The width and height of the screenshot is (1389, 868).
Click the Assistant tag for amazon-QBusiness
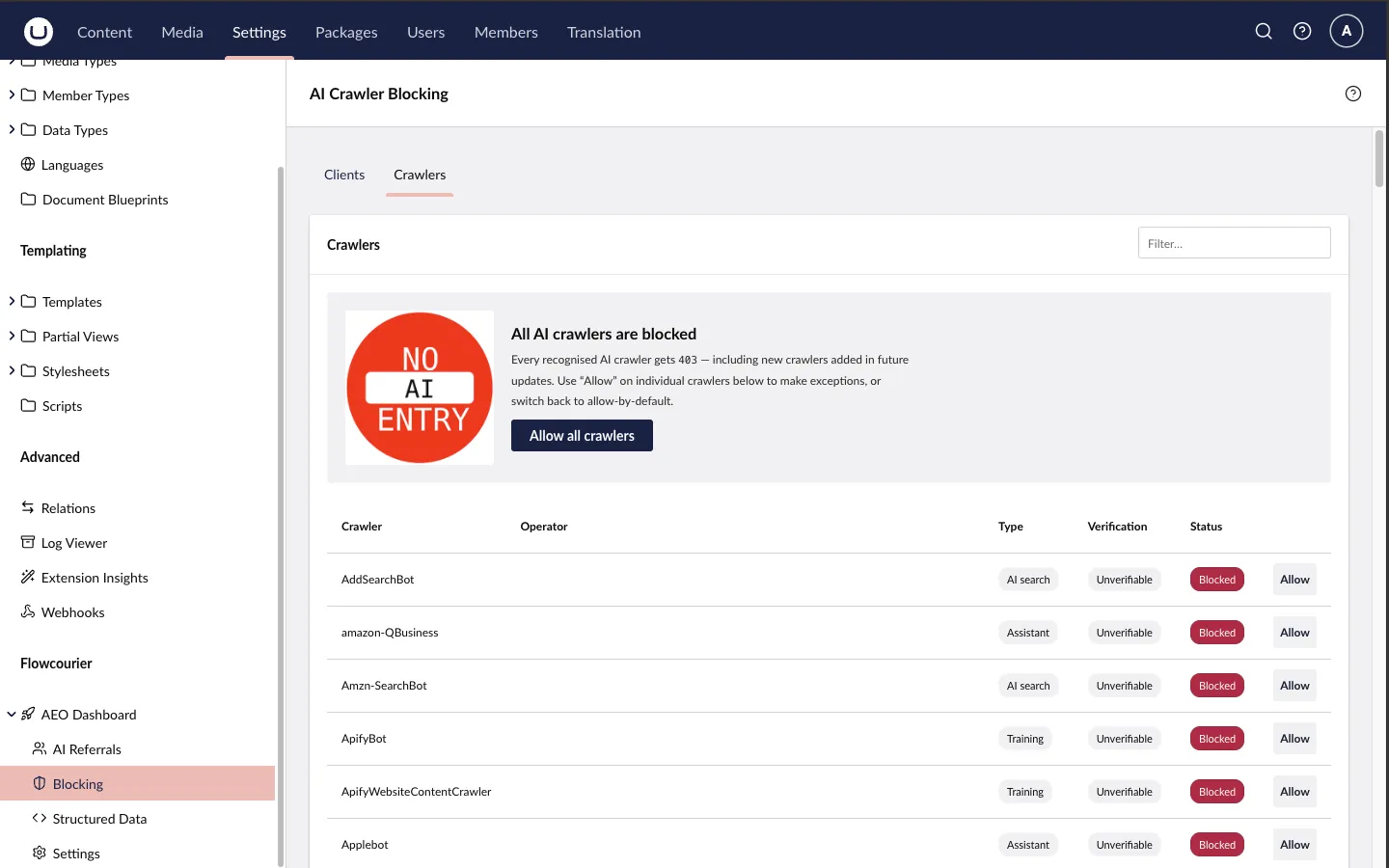point(1028,633)
